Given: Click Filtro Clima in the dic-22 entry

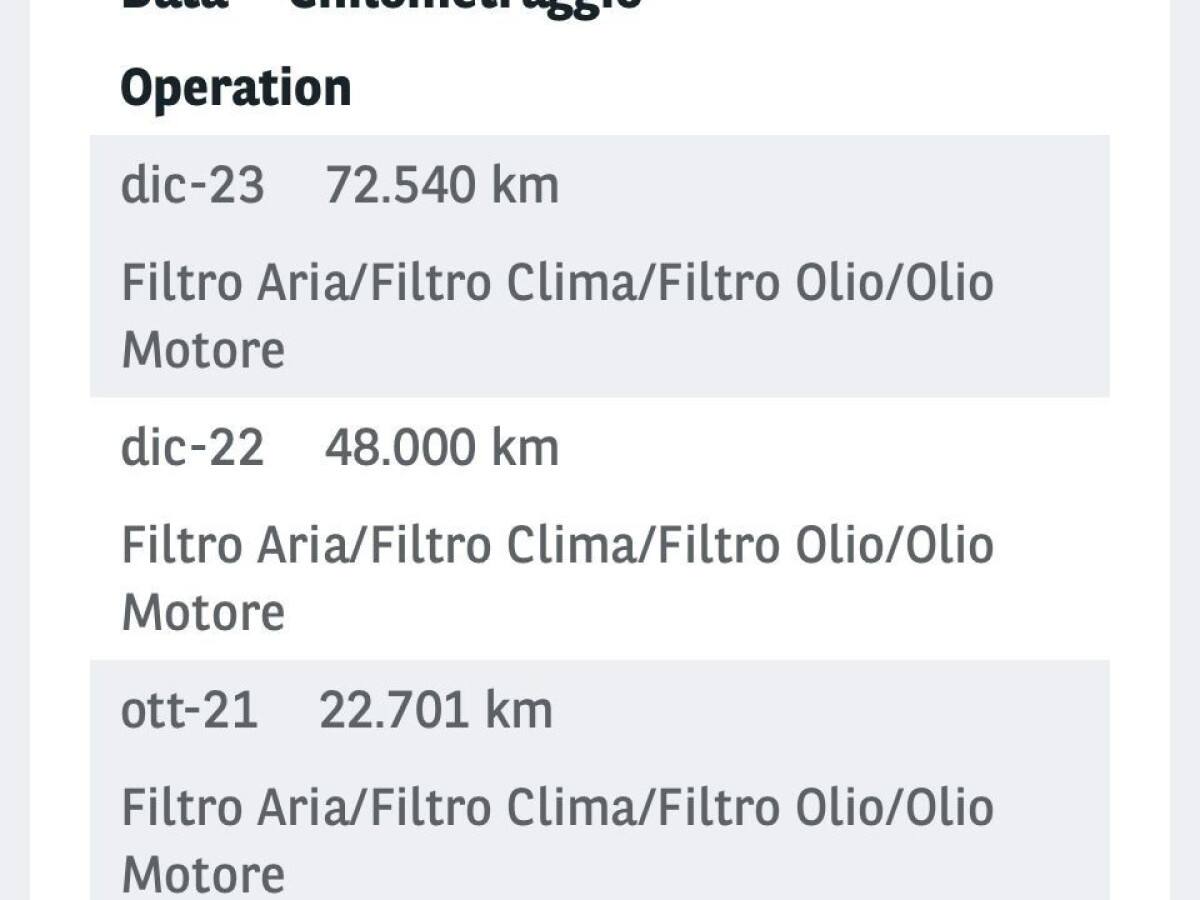Looking at the screenshot, I should click(505, 546).
